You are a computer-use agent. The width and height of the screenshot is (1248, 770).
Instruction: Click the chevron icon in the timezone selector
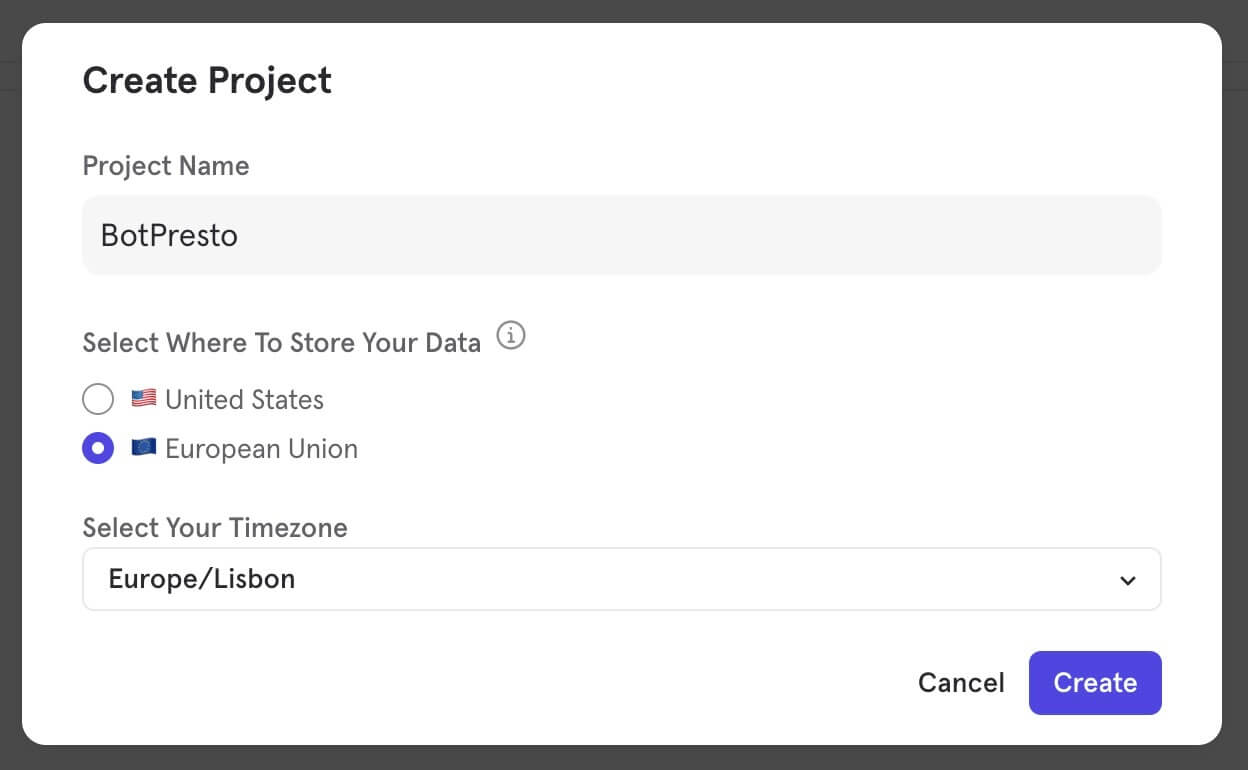pos(1128,579)
